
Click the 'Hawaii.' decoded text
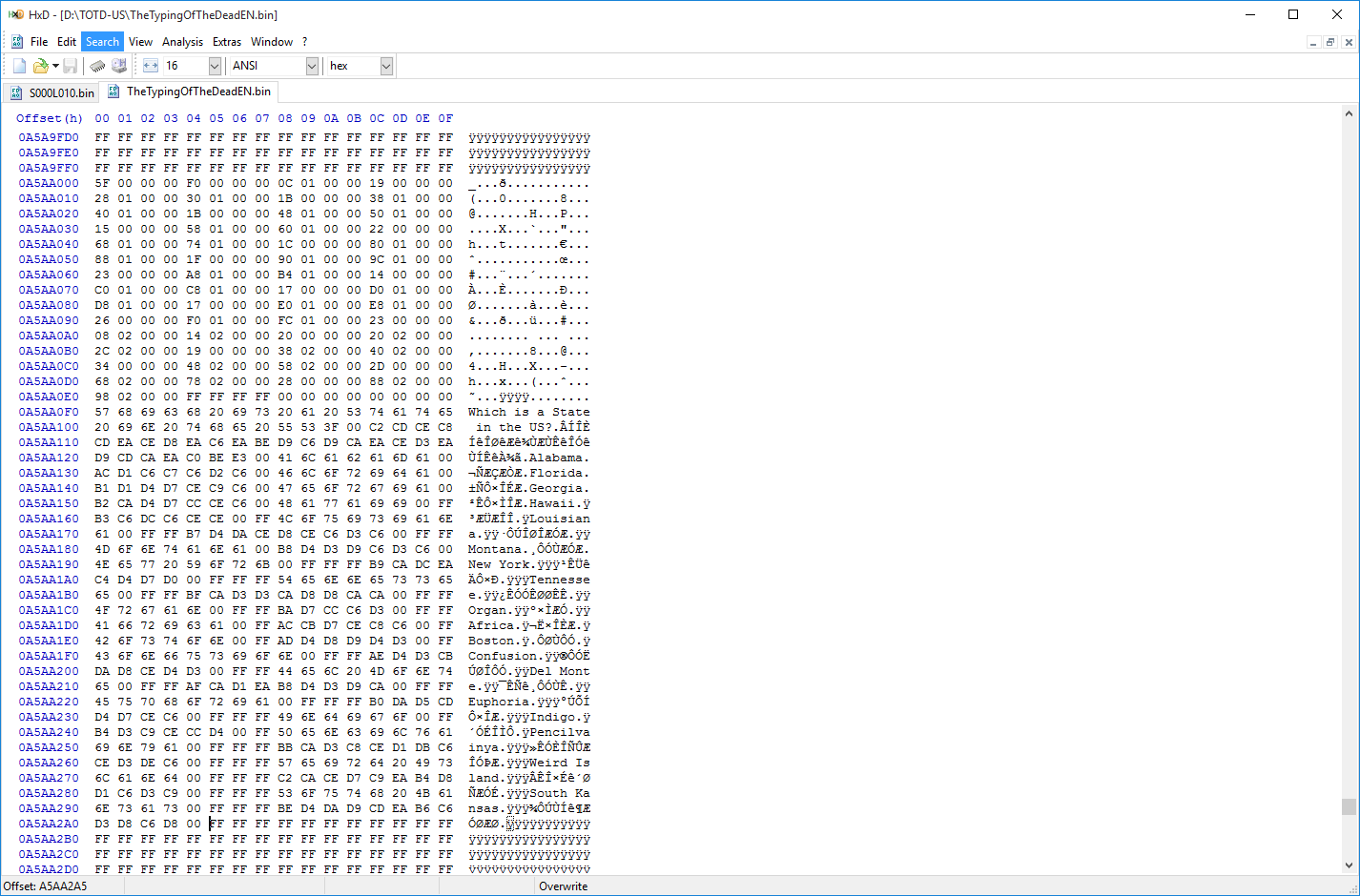tap(556, 503)
